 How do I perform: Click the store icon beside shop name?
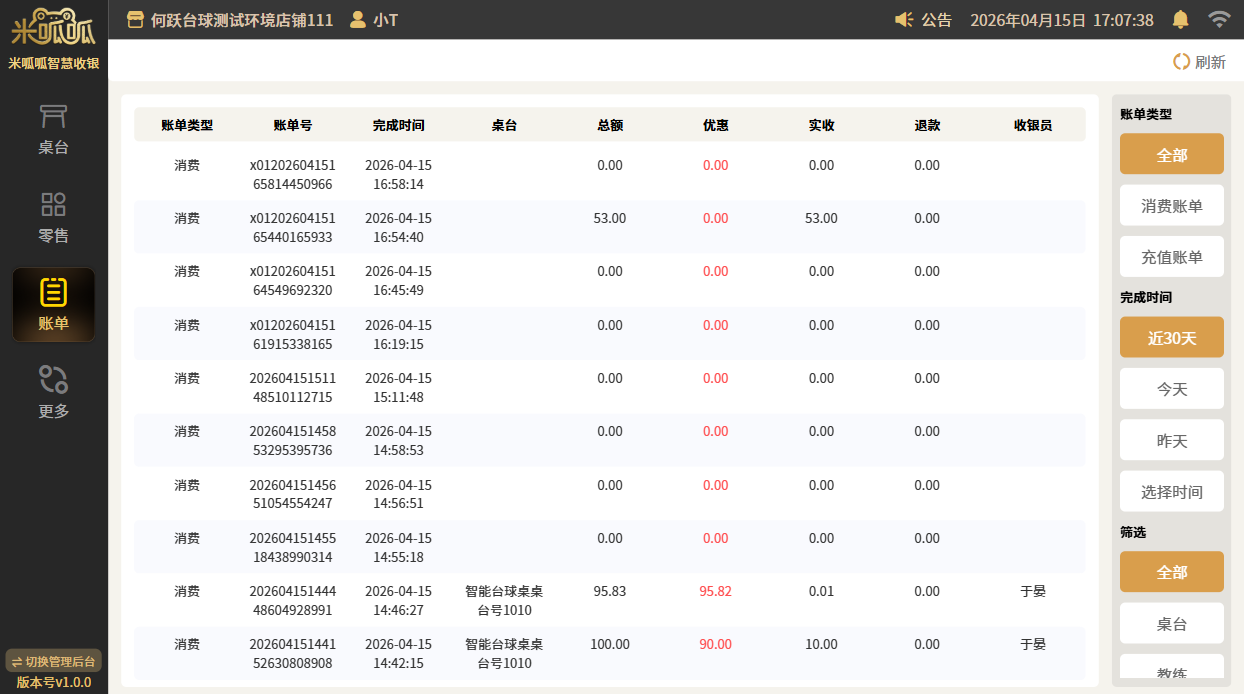coord(135,20)
